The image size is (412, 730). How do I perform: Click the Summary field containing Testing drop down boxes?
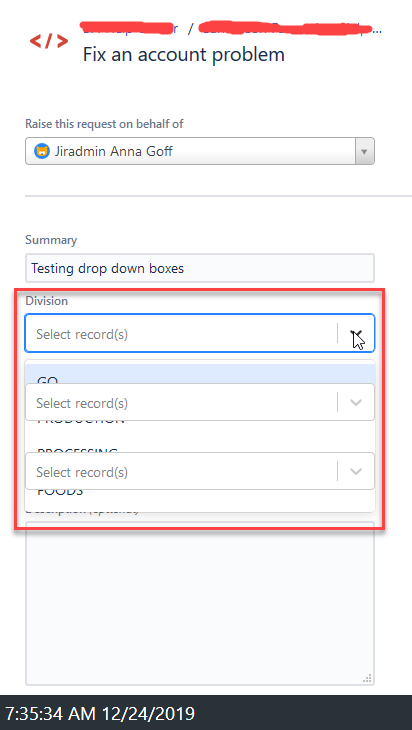(200, 268)
